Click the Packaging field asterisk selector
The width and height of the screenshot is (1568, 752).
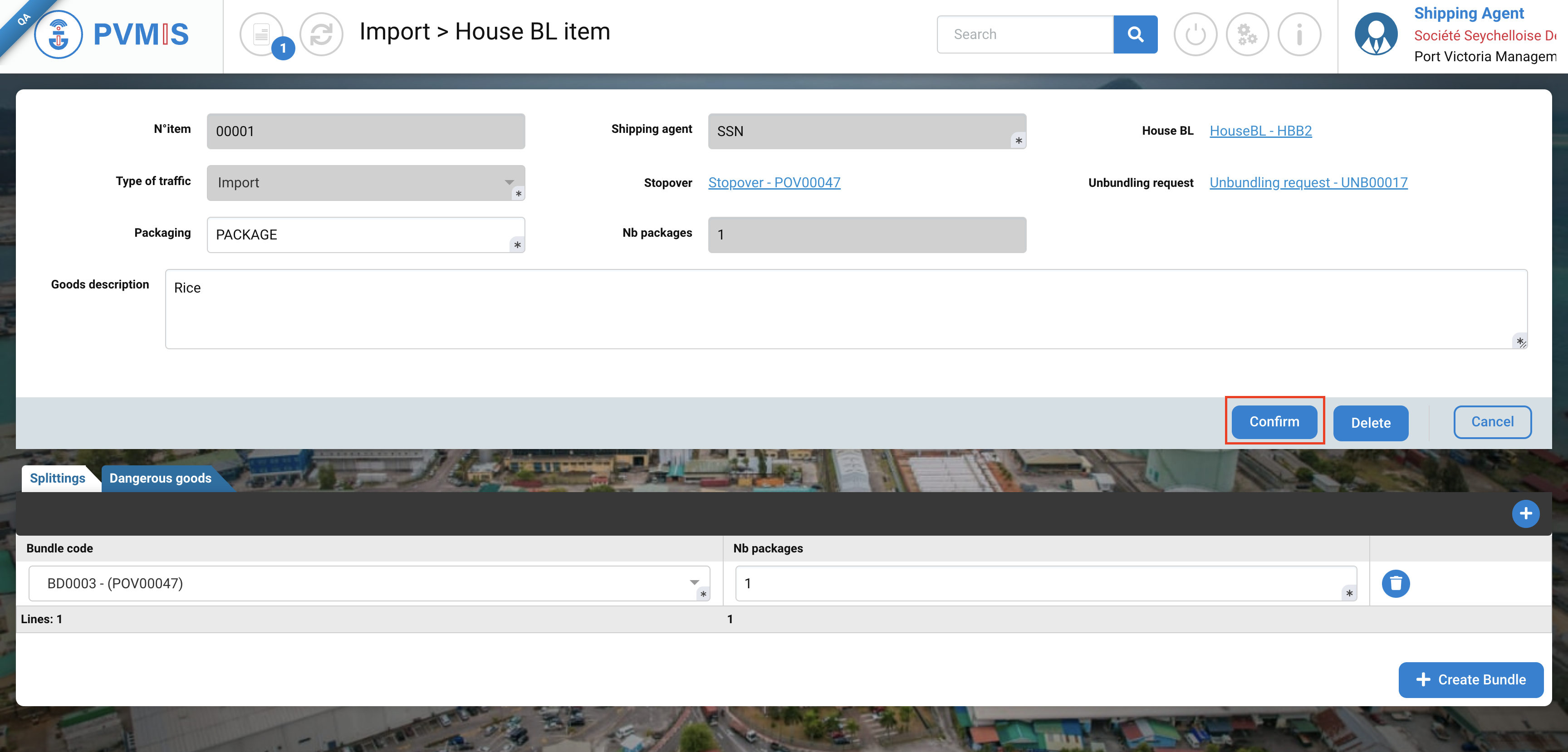pyautogui.click(x=517, y=244)
